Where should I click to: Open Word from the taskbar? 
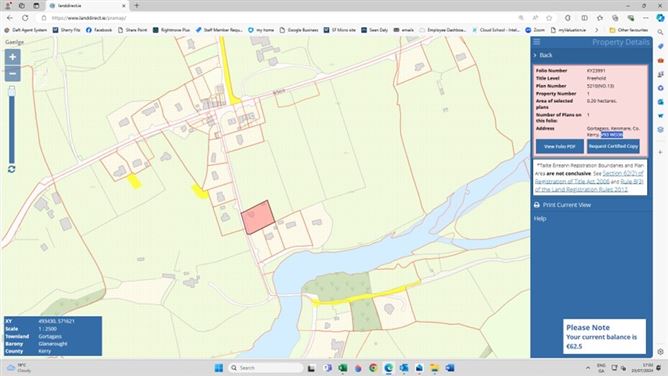tap(449, 368)
